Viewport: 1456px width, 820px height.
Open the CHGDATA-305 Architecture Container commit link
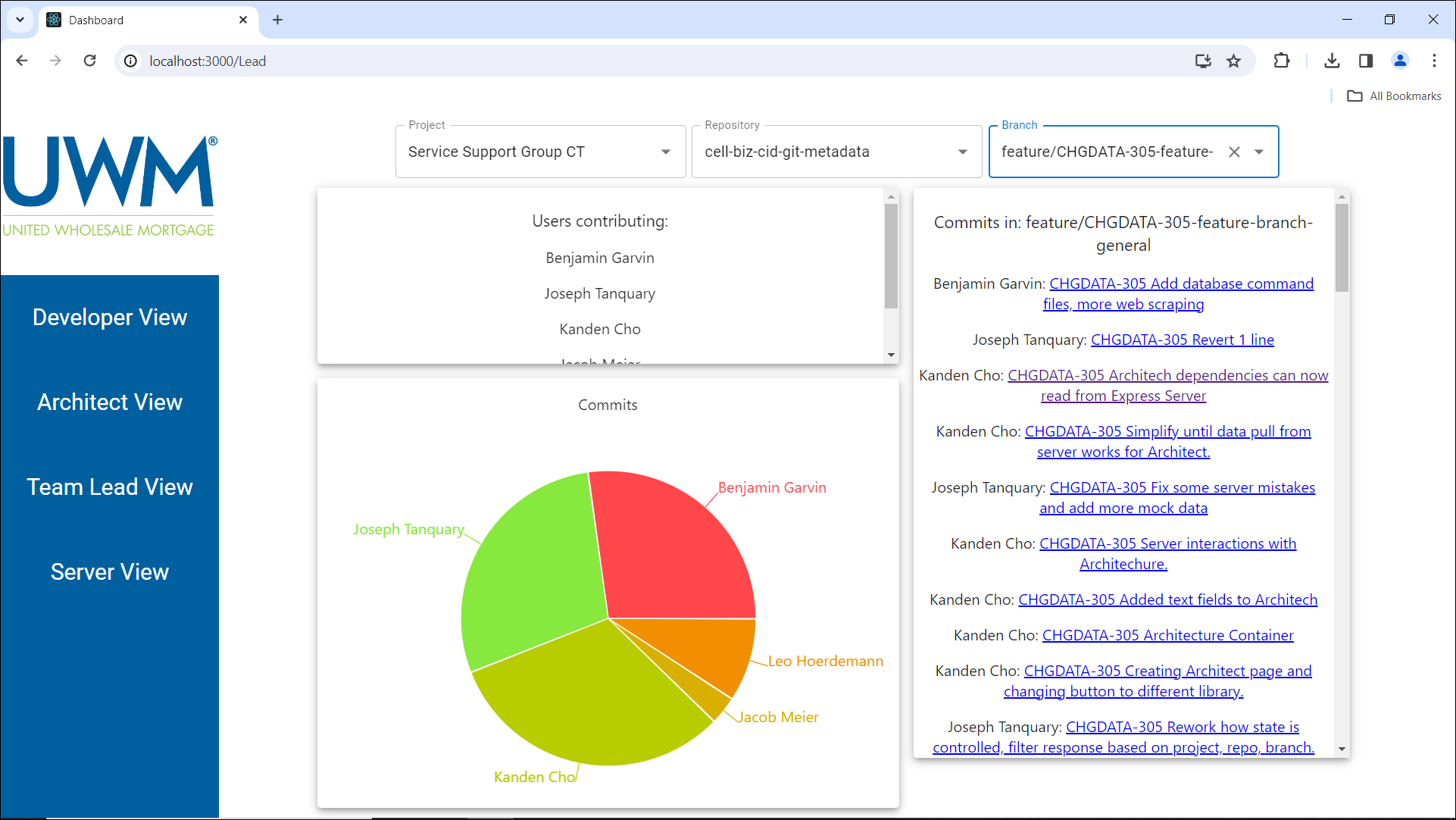click(x=1167, y=635)
